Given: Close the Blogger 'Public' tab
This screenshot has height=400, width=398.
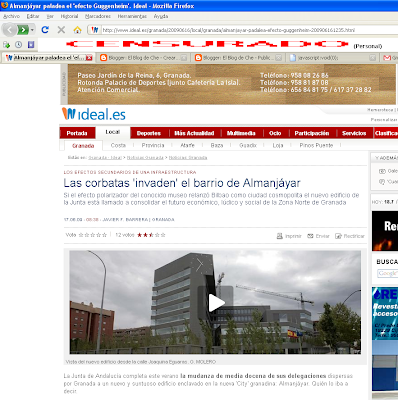Looking at the screenshot, I should tap(279, 58).
